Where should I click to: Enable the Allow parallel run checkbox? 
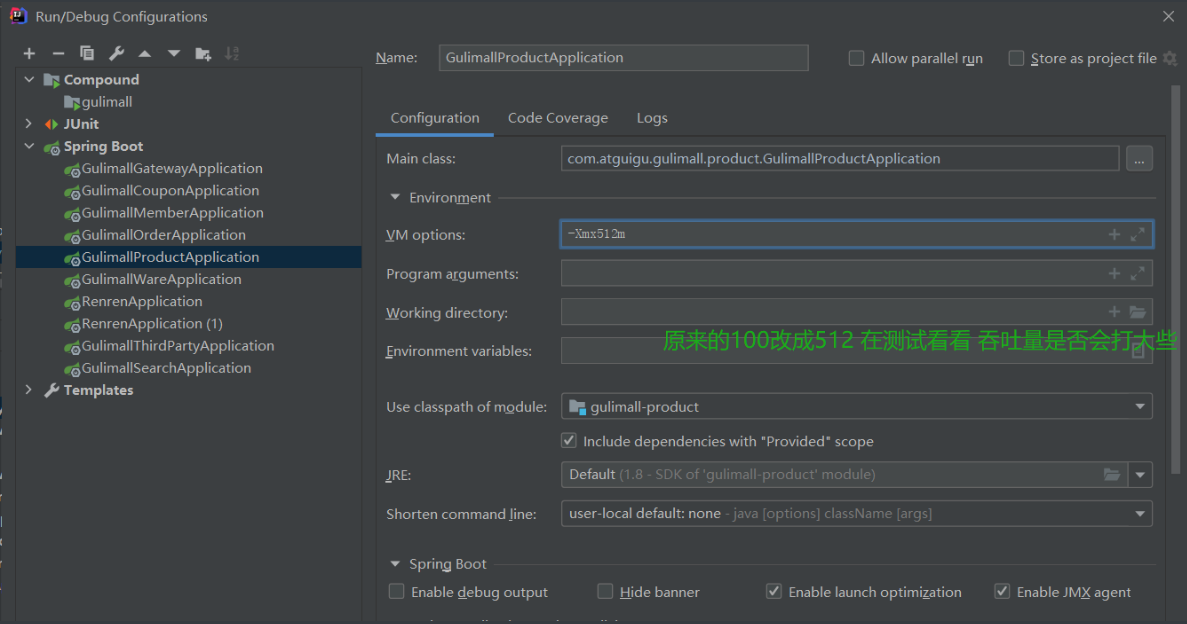pos(856,59)
